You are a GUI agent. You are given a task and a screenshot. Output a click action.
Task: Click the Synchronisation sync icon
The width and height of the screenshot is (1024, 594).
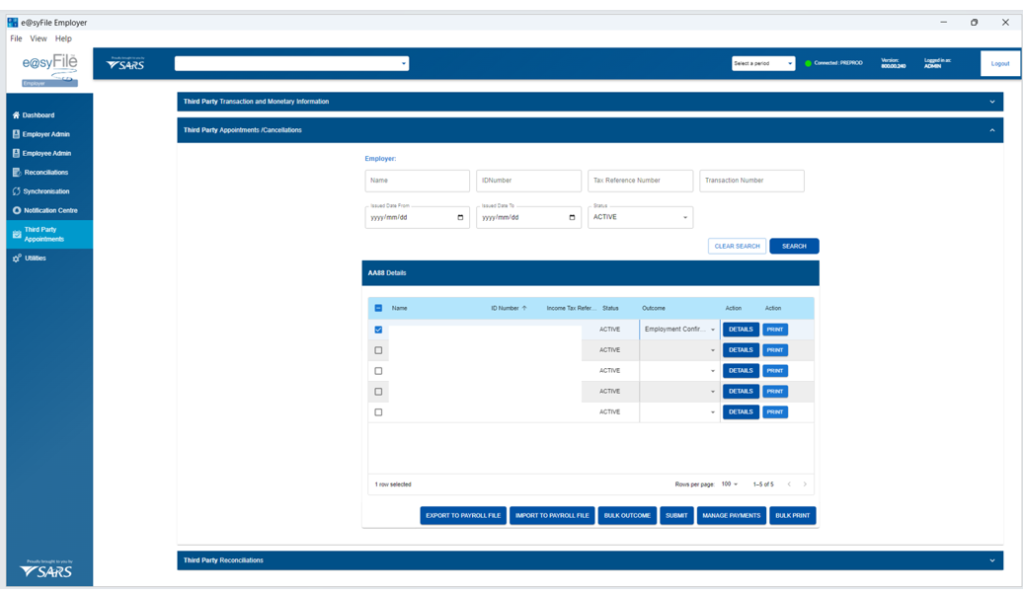tap(16, 191)
